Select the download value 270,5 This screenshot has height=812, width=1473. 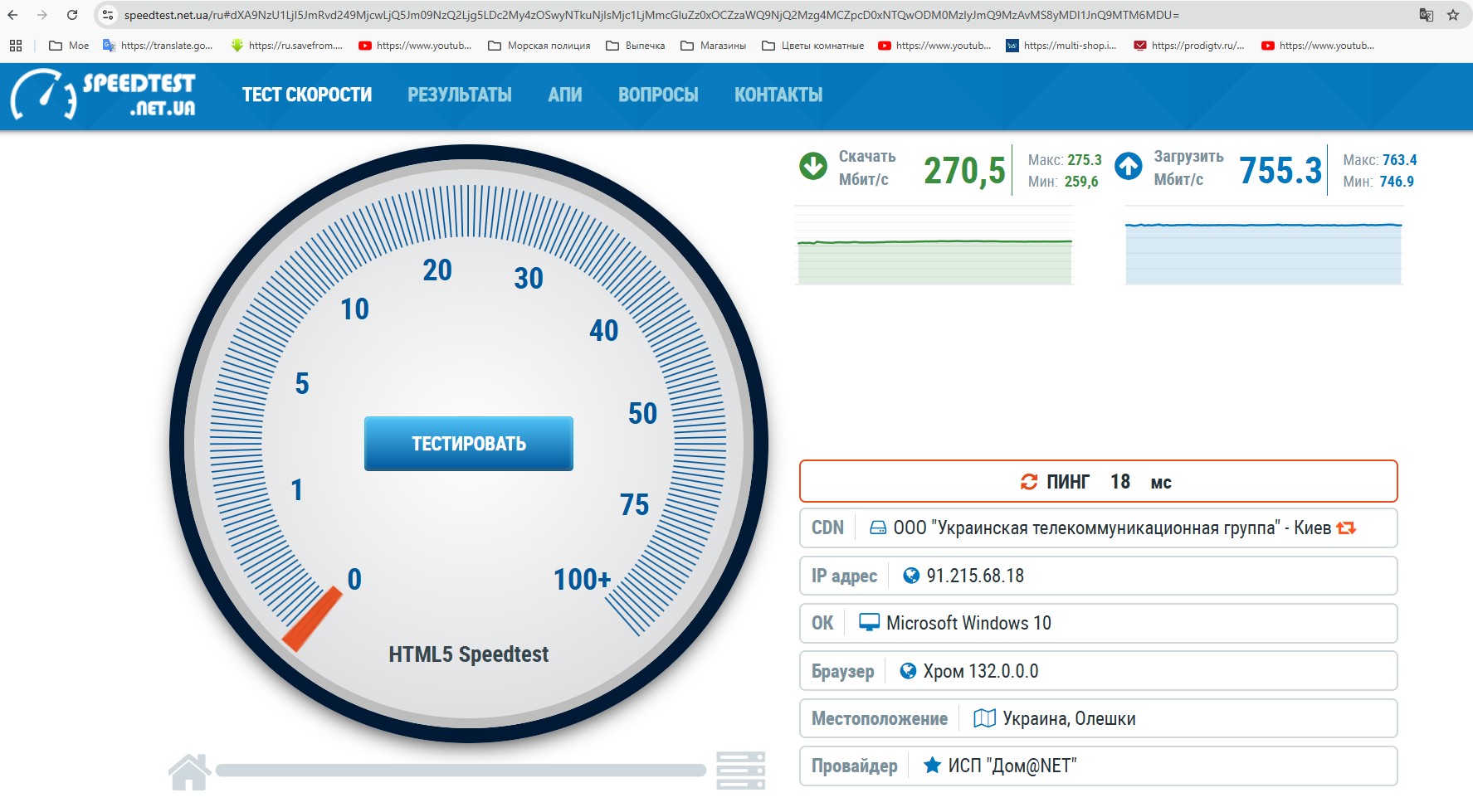(964, 171)
